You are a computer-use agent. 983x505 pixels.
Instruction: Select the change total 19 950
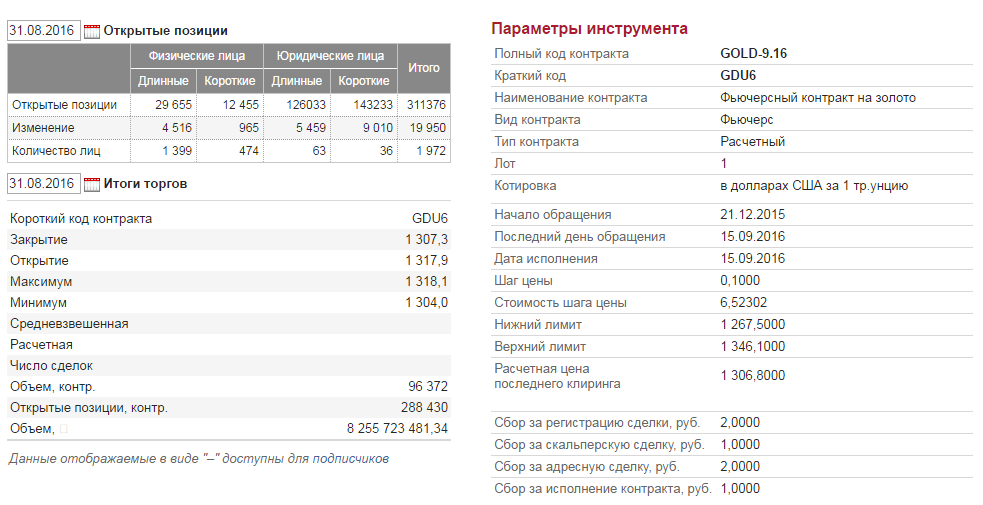(428, 128)
